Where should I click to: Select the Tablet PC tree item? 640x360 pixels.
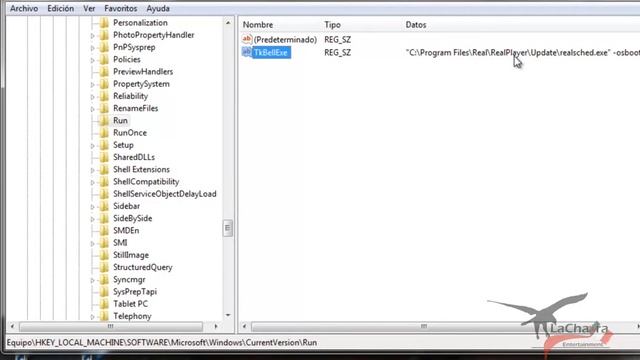tap(130, 304)
